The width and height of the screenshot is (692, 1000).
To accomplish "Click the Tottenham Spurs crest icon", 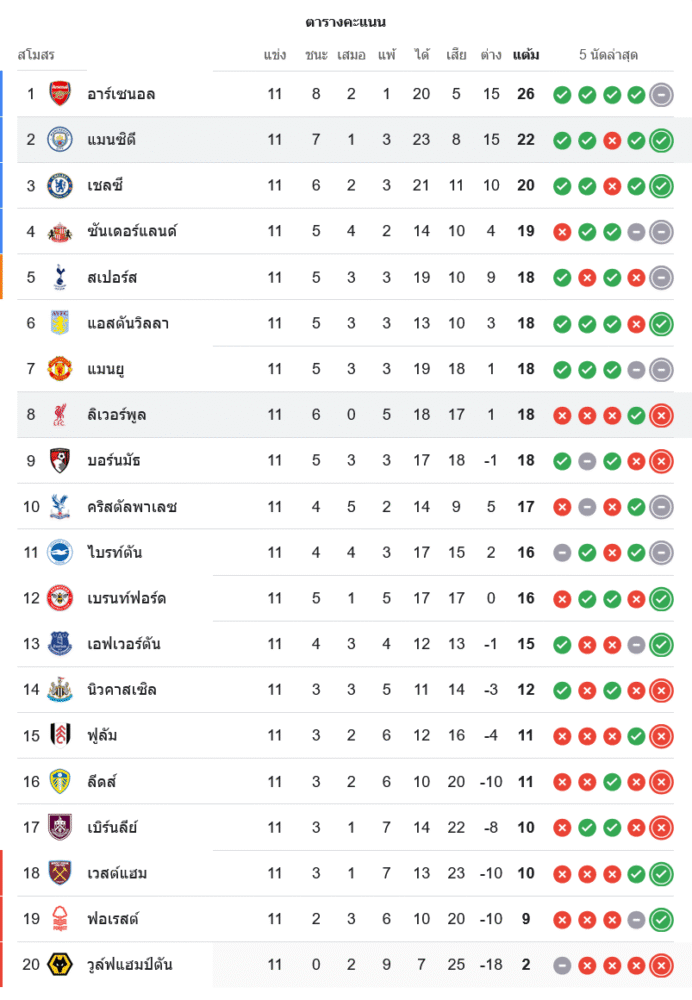I will tap(60, 277).
